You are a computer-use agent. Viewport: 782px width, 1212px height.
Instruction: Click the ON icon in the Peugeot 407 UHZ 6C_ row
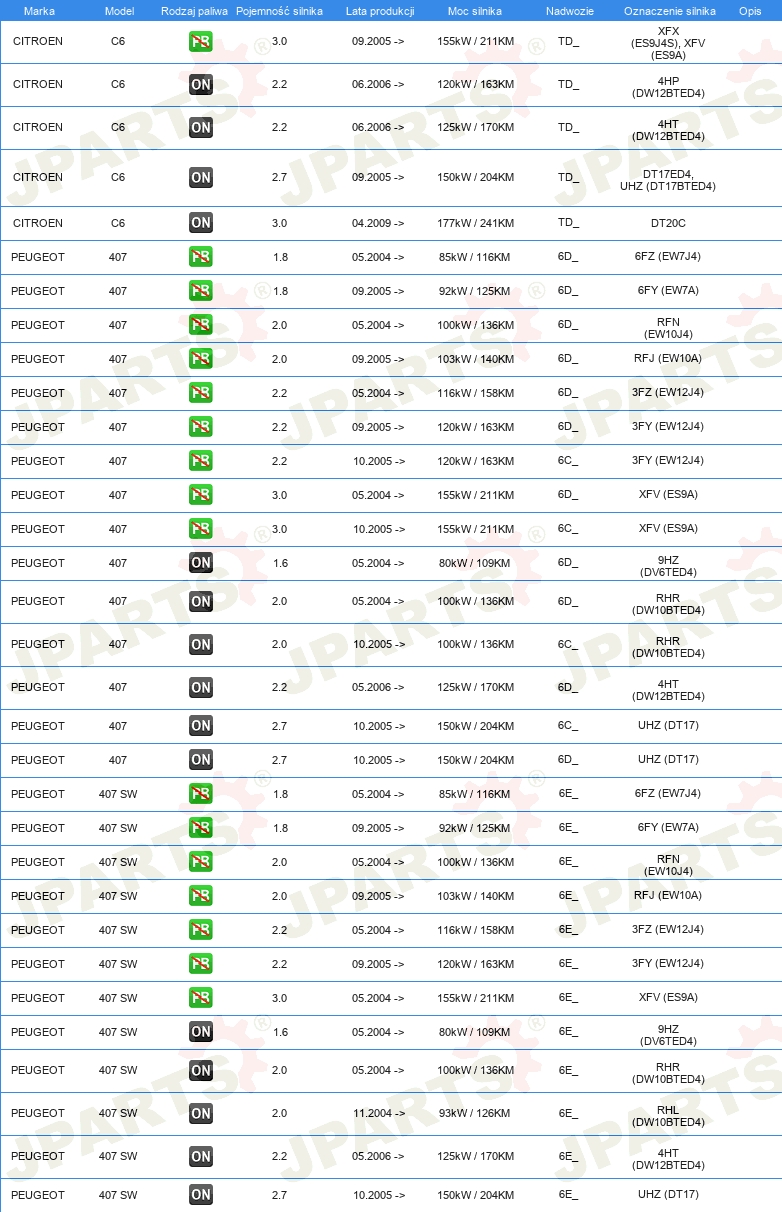coord(200,726)
